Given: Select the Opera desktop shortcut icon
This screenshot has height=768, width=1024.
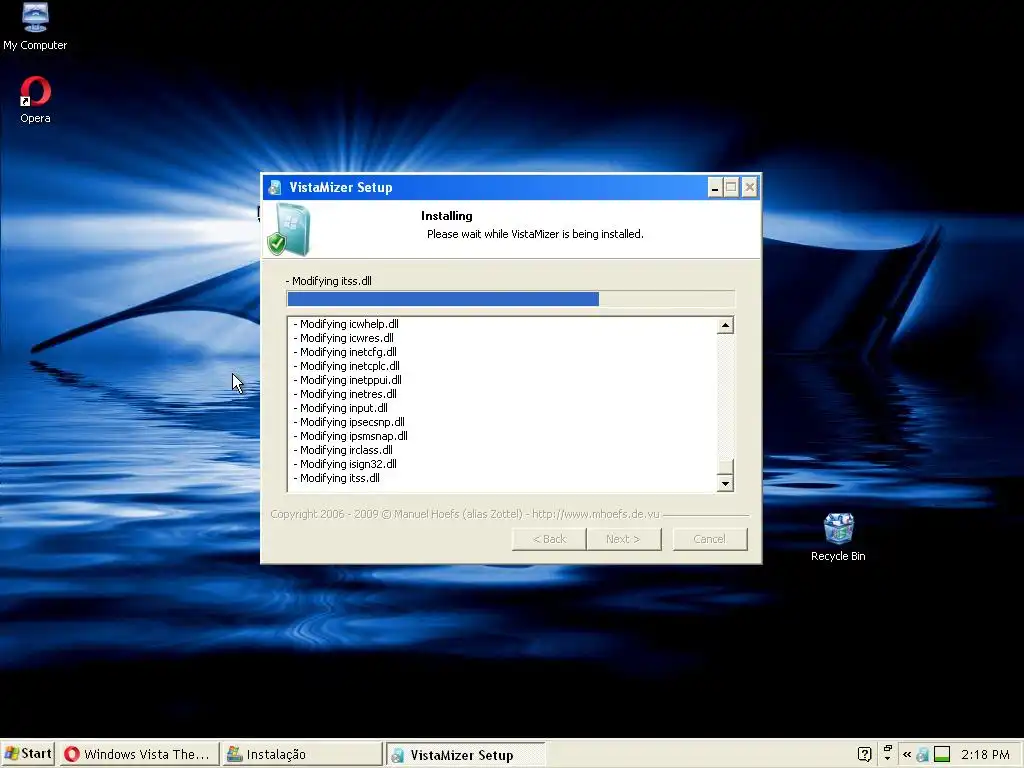Looking at the screenshot, I should click(35, 100).
